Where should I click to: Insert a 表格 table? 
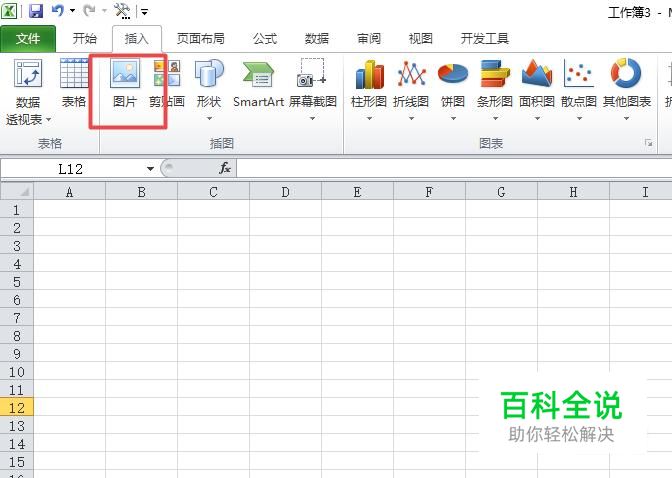74,83
